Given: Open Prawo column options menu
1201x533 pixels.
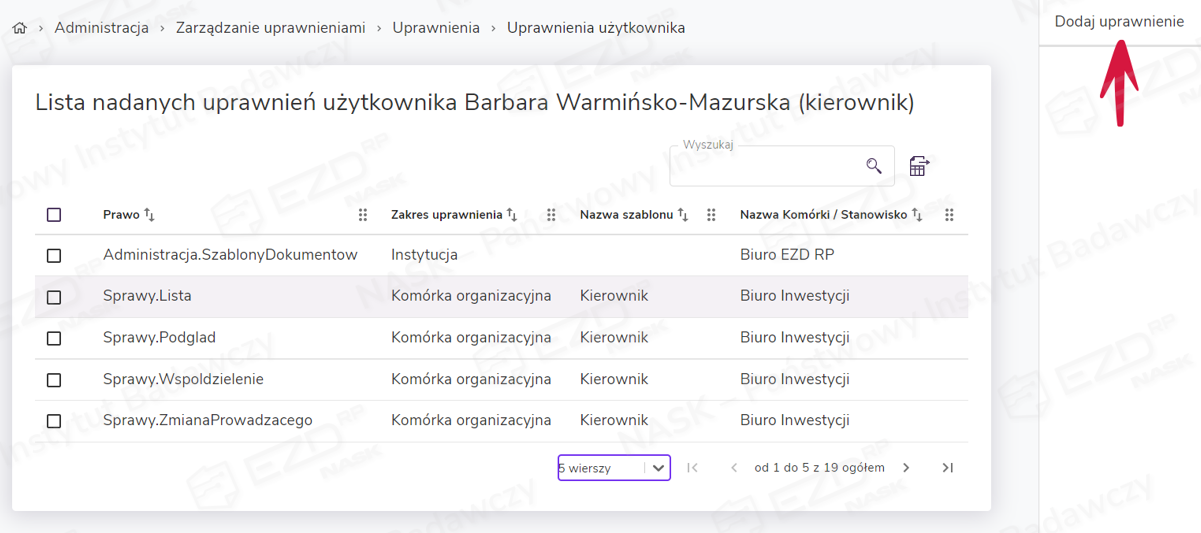Looking at the screenshot, I should tap(363, 215).
